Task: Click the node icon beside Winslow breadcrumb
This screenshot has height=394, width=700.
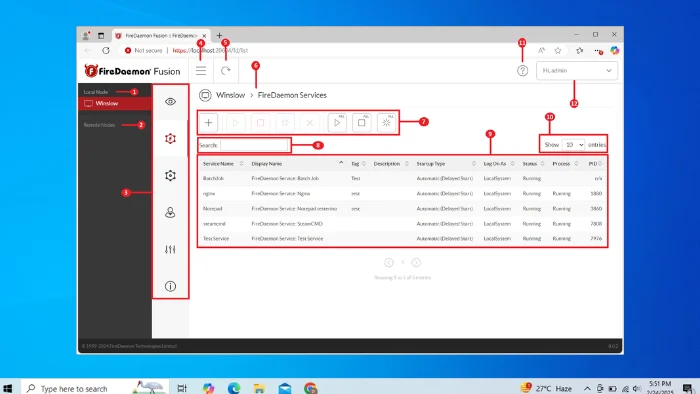Action: coord(205,95)
